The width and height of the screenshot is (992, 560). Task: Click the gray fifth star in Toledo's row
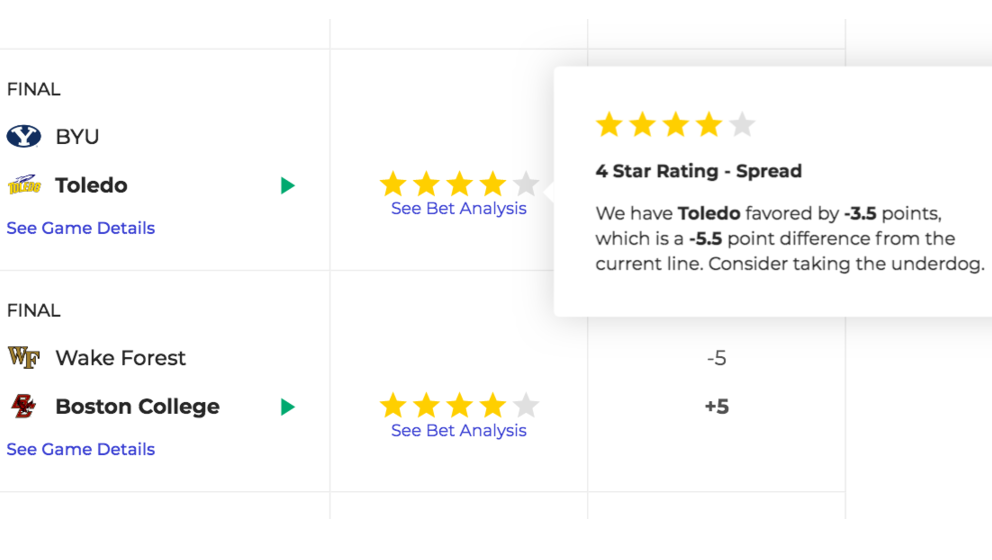click(x=526, y=184)
